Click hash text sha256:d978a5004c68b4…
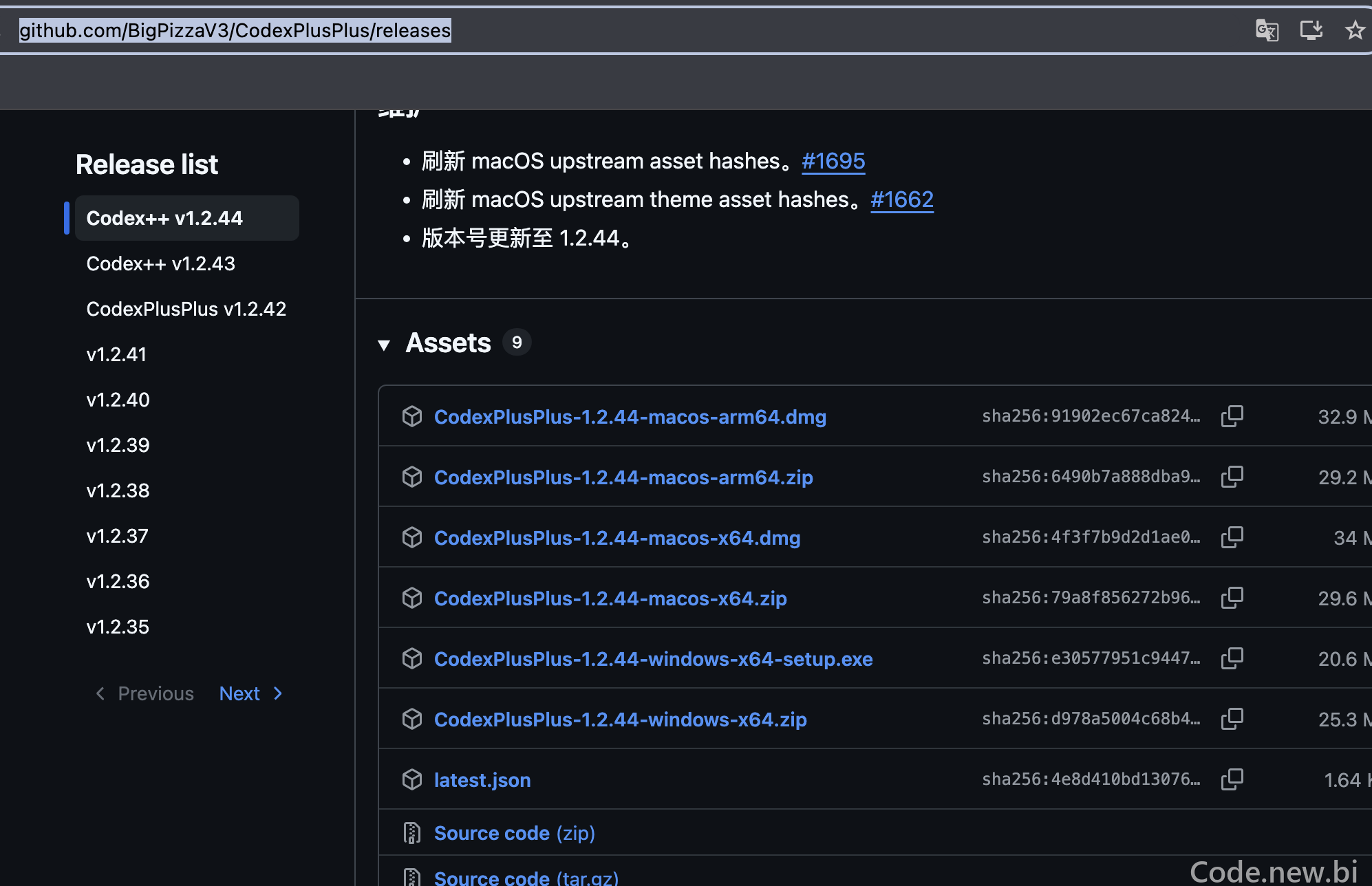 (x=1091, y=719)
